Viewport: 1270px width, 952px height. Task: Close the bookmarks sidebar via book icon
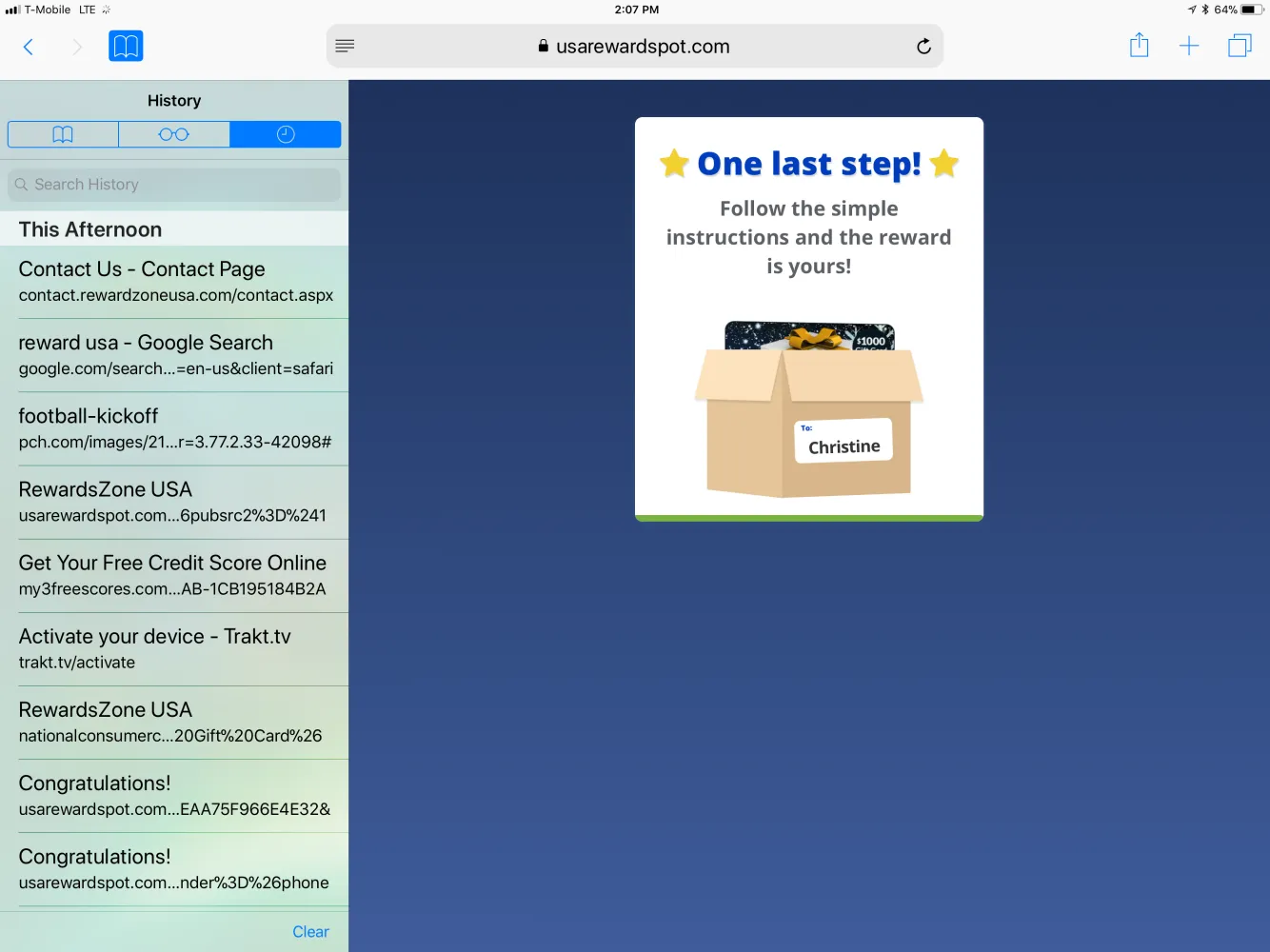click(x=126, y=46)
